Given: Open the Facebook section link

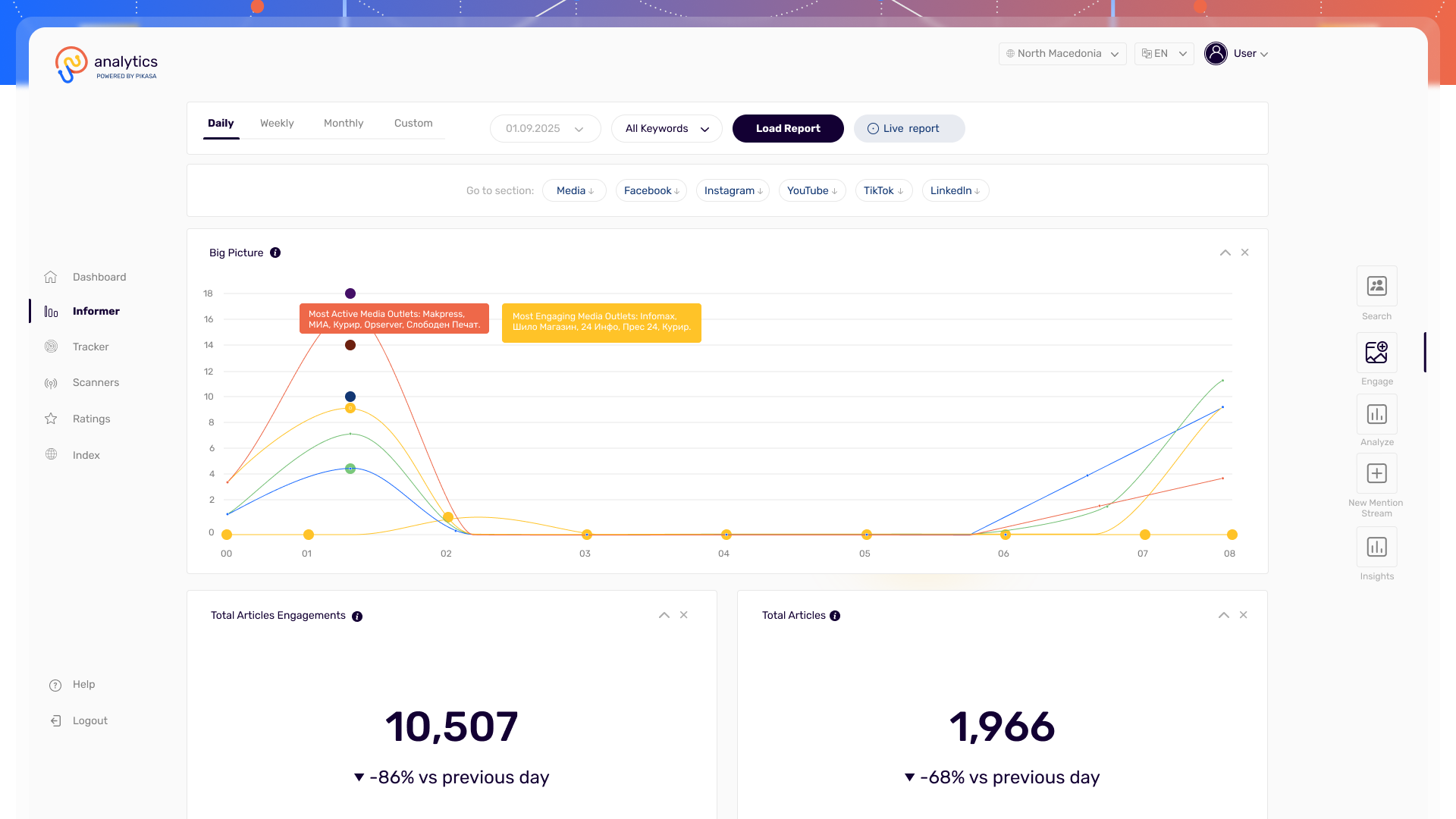Looking at the screenshot, I should point(651,190).
